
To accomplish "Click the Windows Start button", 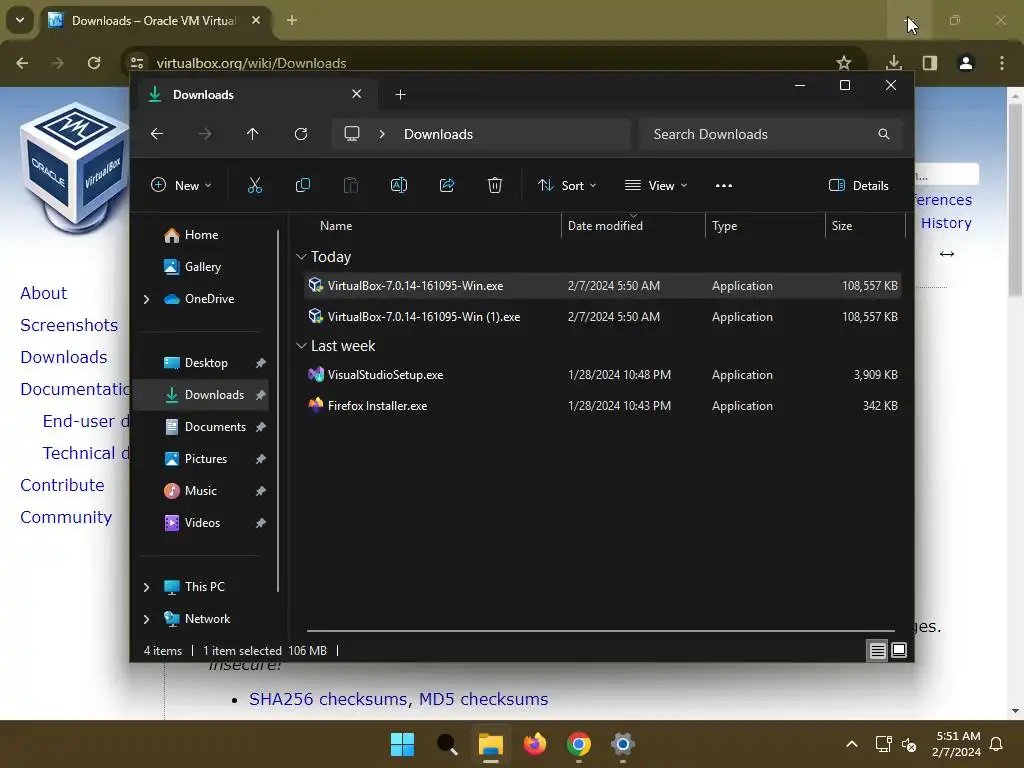I will (402, 744).
